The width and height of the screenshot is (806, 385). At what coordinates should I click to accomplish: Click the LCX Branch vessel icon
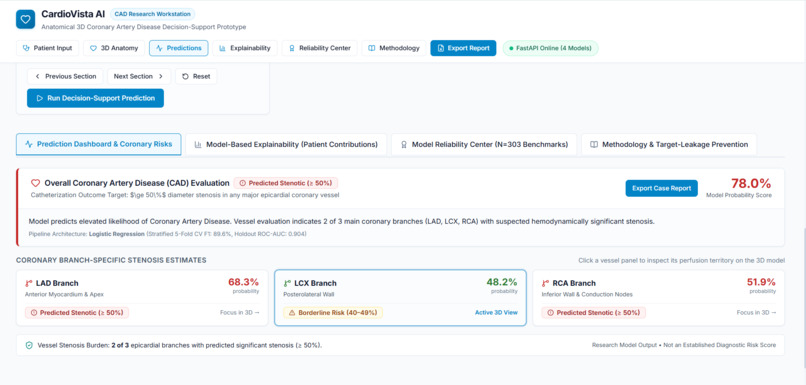click(287, 283)
